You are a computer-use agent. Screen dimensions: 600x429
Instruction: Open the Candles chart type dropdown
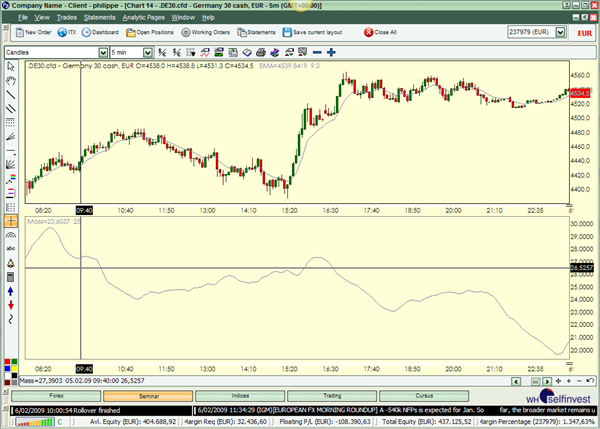pos(103,52)
